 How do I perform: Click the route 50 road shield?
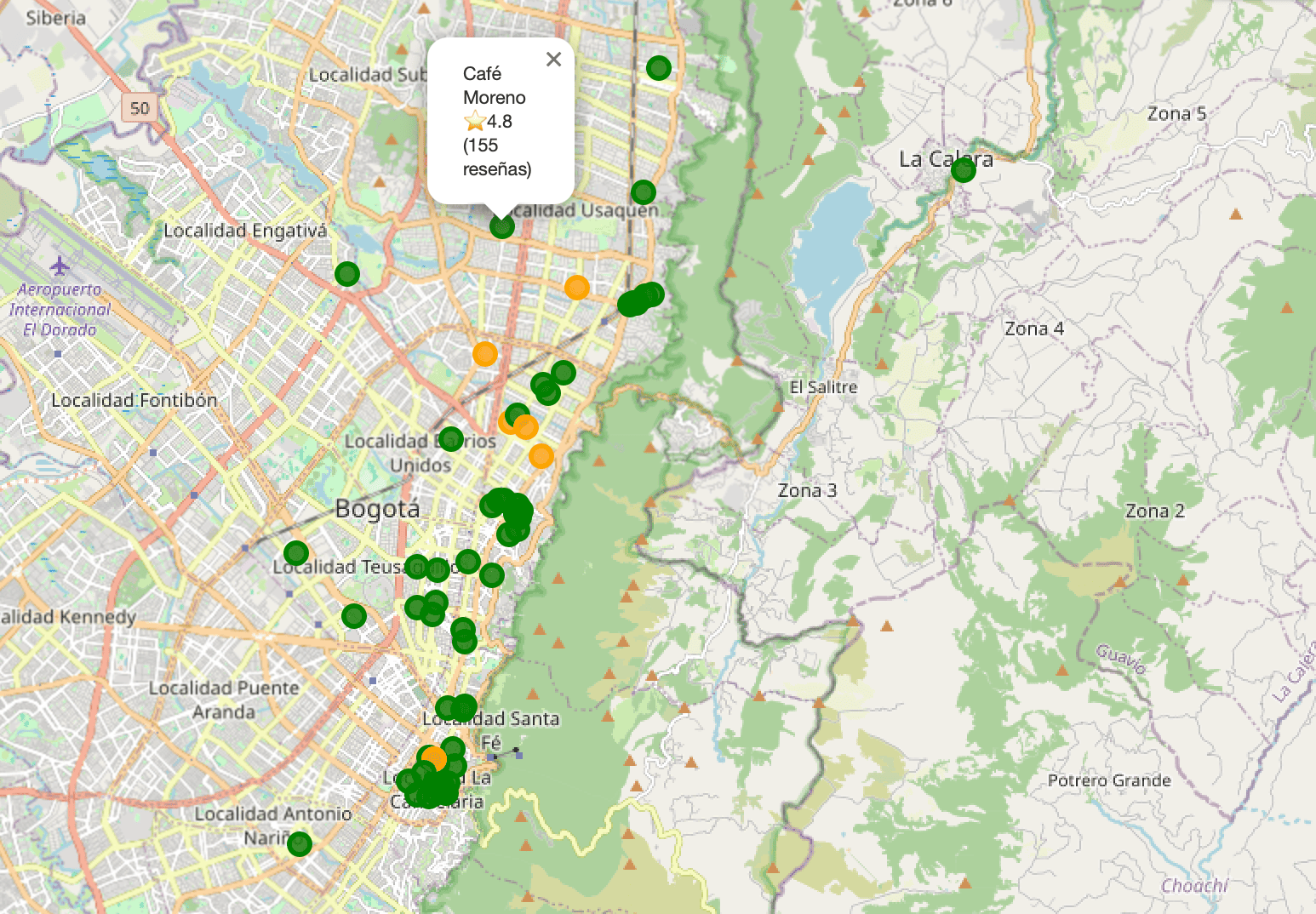[139, 108]
